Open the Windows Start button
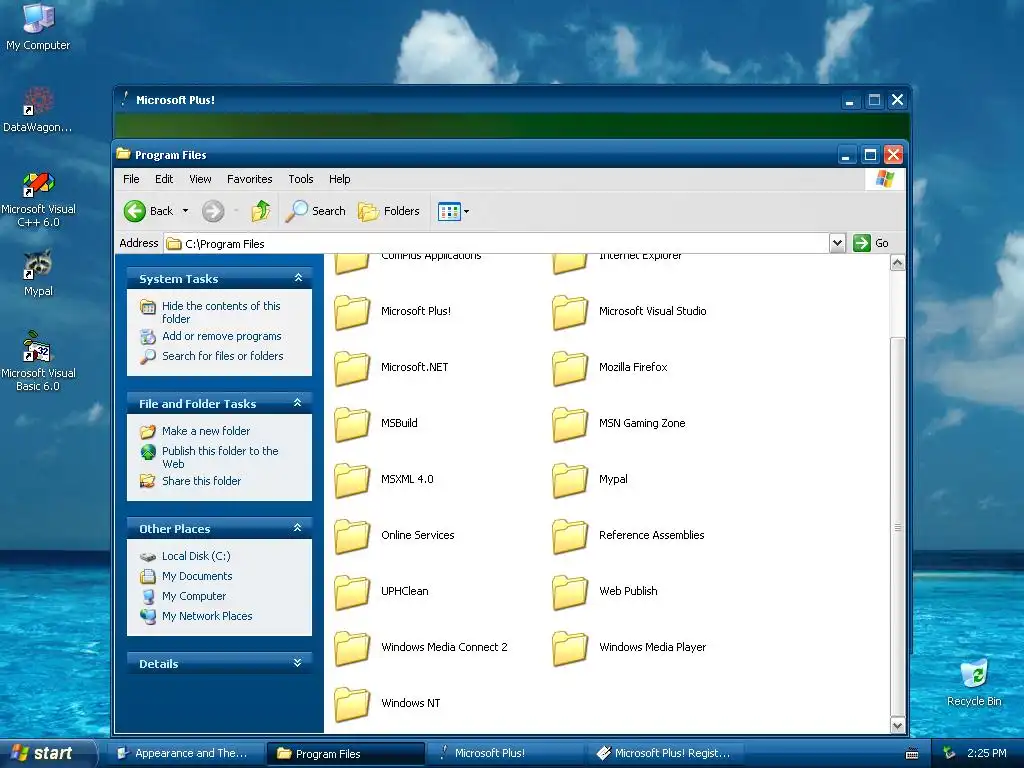The width and height of the screenshot is (1024, 768). pos(47,753)
